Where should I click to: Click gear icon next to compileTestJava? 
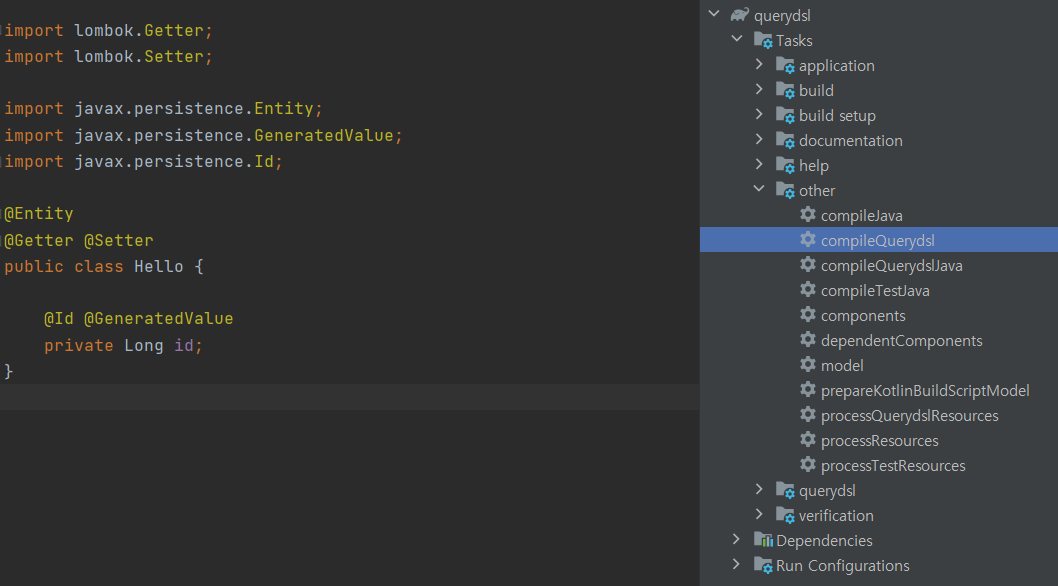click(x=808, y=290)
